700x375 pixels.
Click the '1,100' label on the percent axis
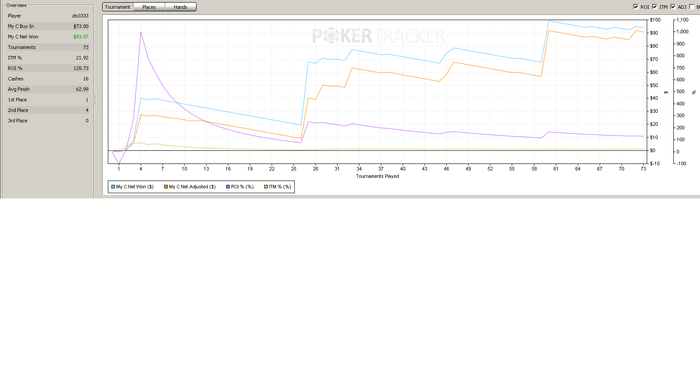pos(683,20)
